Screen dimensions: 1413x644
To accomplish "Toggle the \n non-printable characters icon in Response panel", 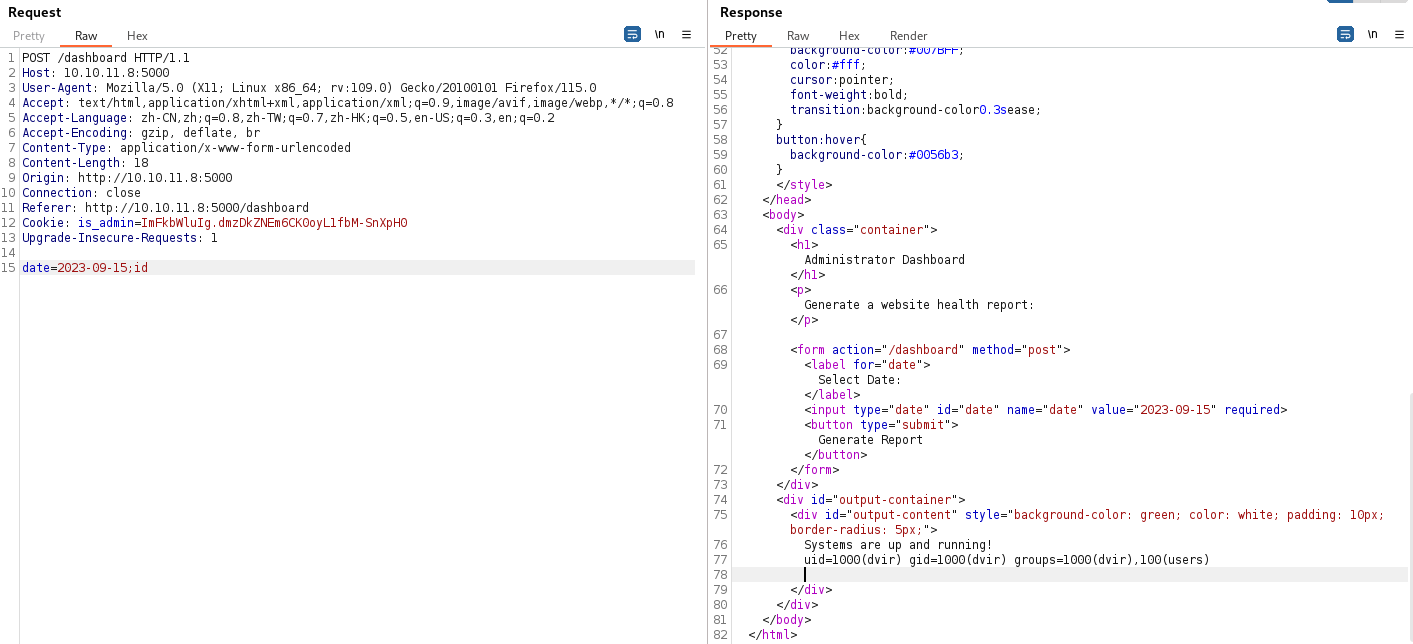I will [x=1372, y=34].
